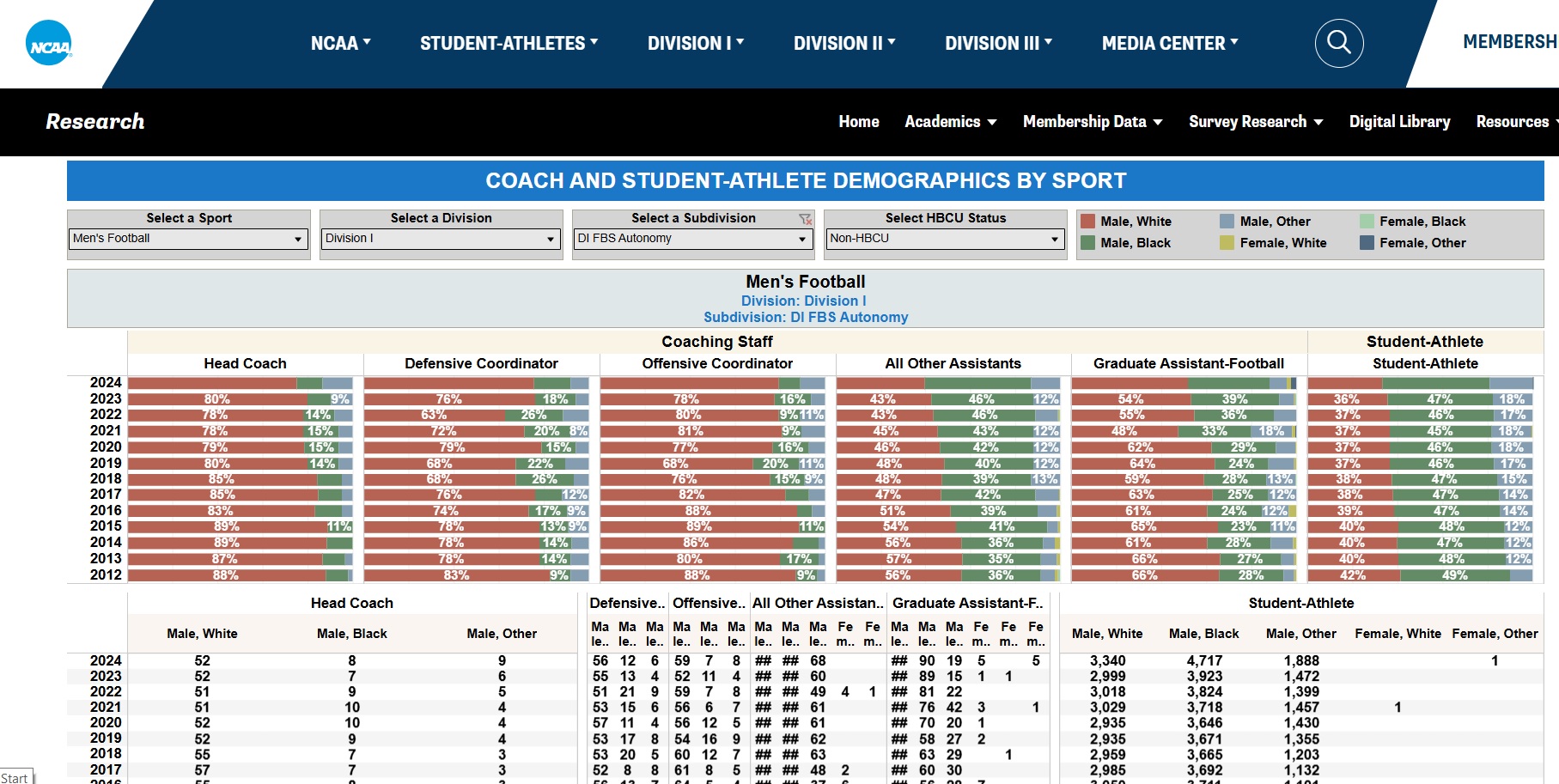Image resolution: width=1559 pixels, height=784 pixels.
Task: Open the Select HBCU Status dropdown
Action: point(946,239)
